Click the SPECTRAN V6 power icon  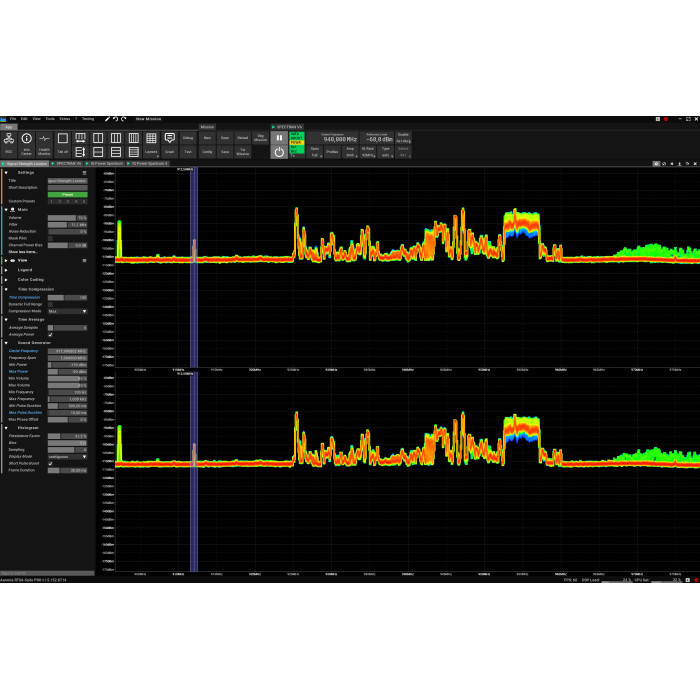[x=280, y=152]
